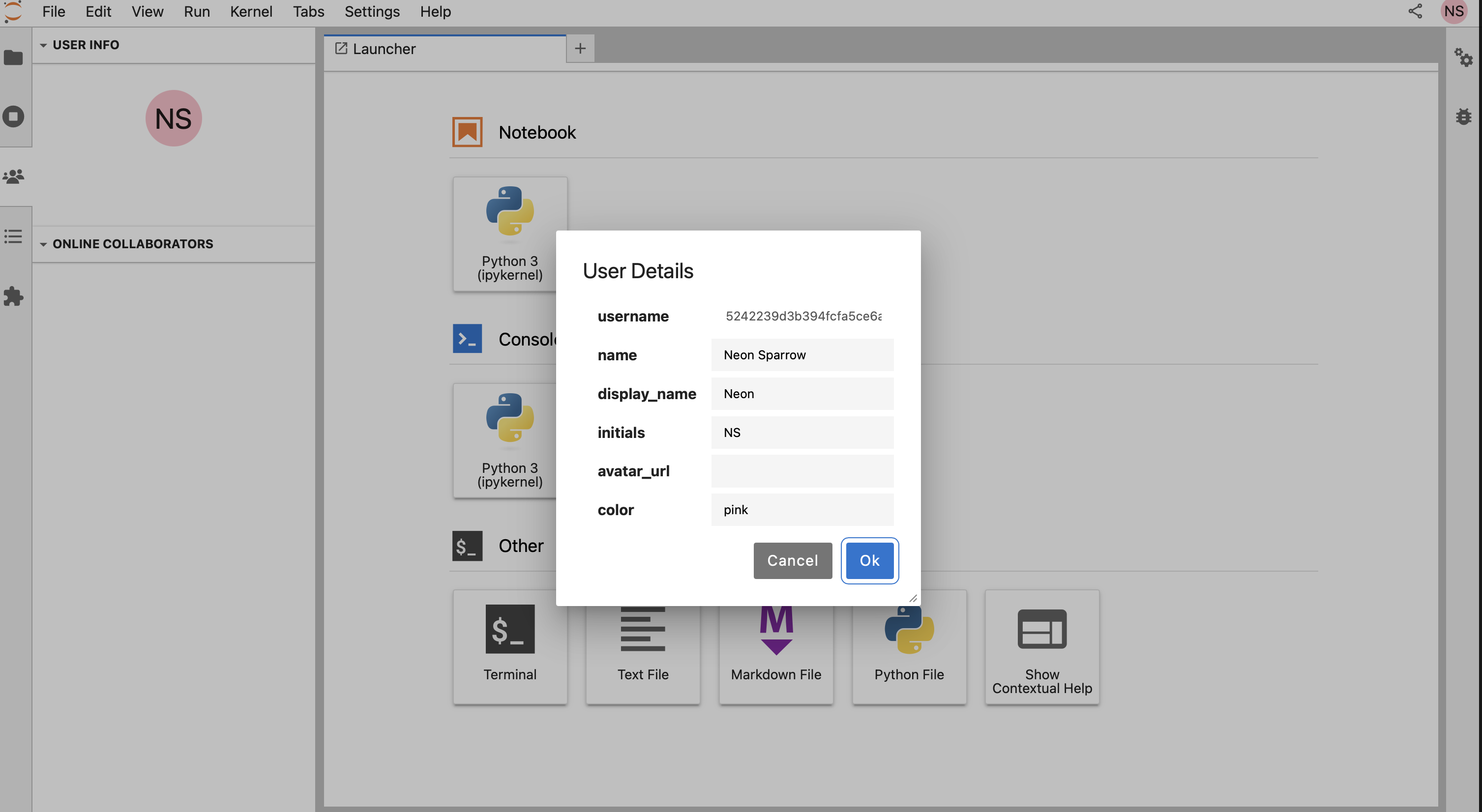1482x812 pixels.
Task: Click the Notebook section bookmark icon
Action: (x=467, y=132)
